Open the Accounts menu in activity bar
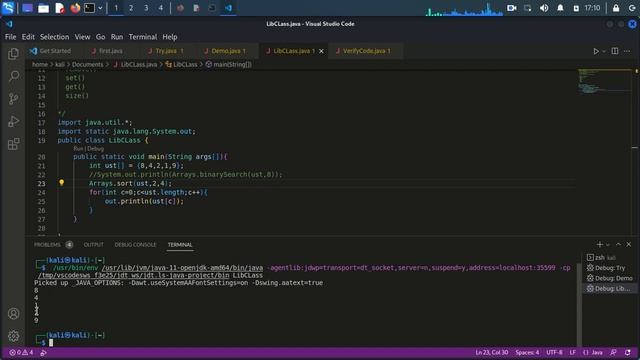This screenshot has height=360, width=640. click(x=13, y=313)
